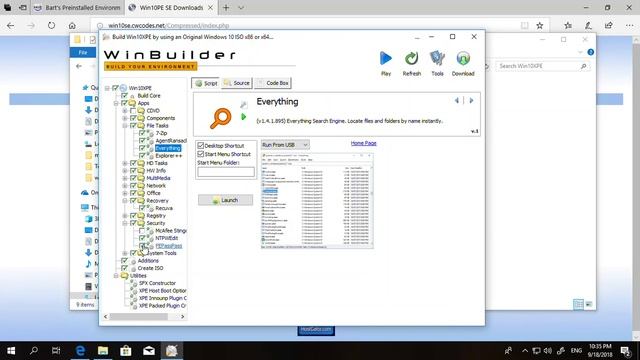Click the Search Win10XPE box in Explorer

[543, 66]
